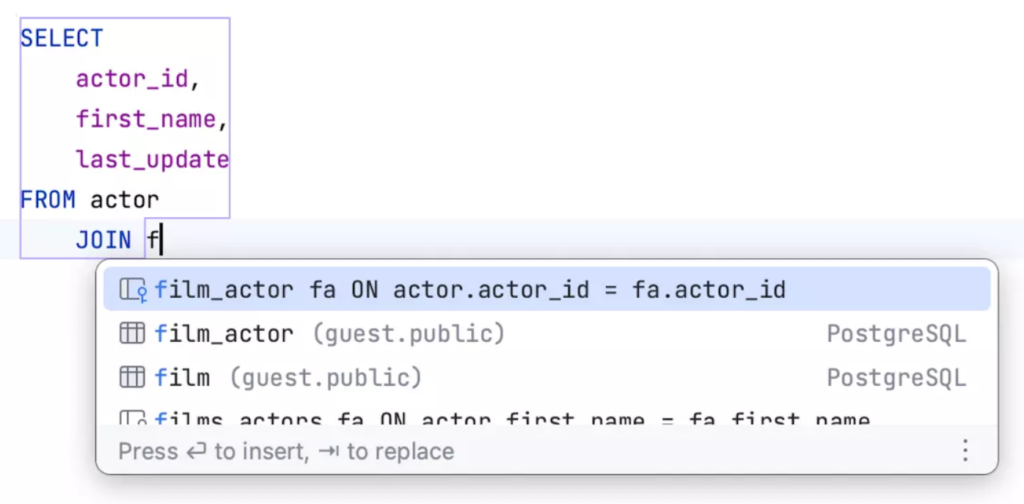Place cursor at typed "f" after JOIN
1024x504 pixels.
[155, 240]
